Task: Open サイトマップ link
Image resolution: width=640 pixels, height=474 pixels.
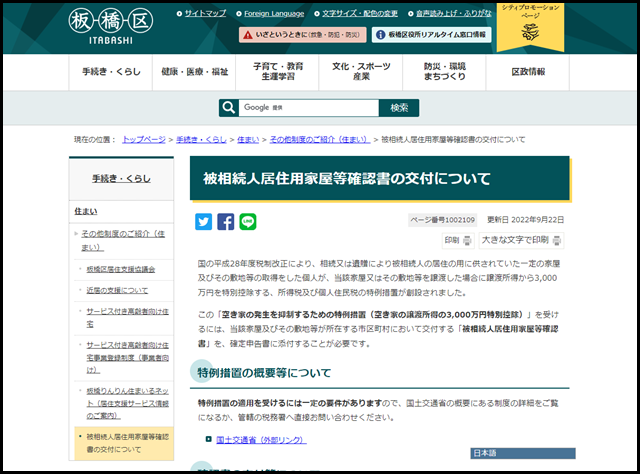Action: (x=205, y=13)
